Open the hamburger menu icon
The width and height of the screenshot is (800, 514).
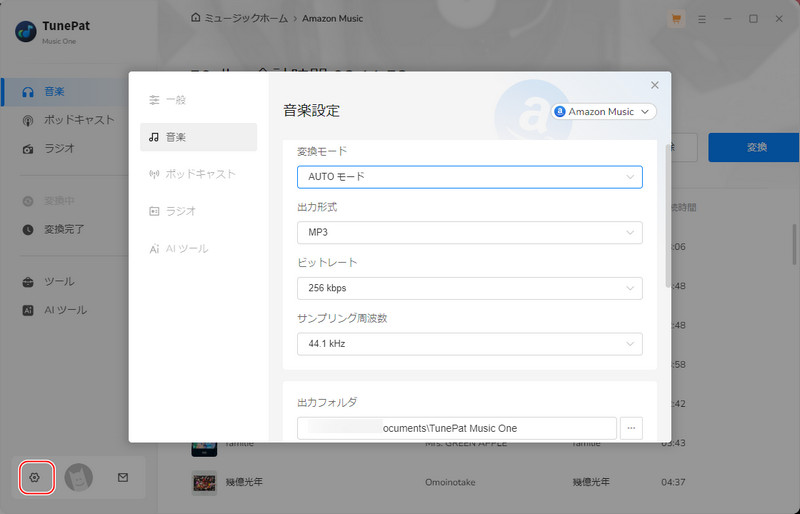click(x=702, y=19)
